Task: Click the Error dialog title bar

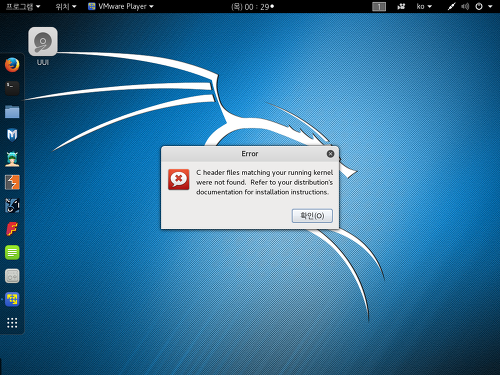Action: point(250,154)
